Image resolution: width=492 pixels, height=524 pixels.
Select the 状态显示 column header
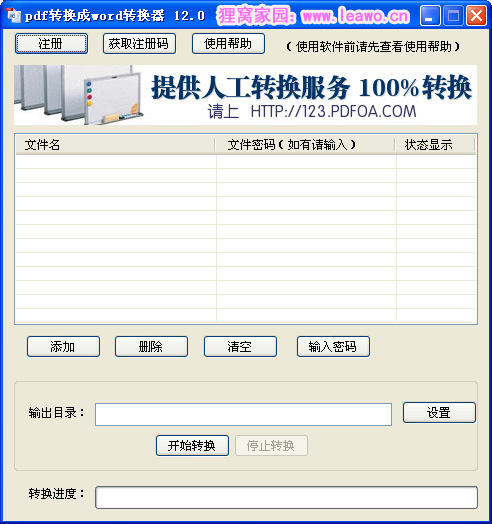[x=435, y=145]
